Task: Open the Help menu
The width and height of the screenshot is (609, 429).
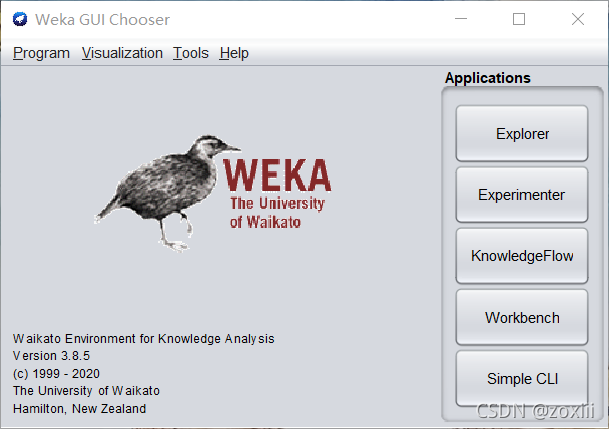Action: 234,53
